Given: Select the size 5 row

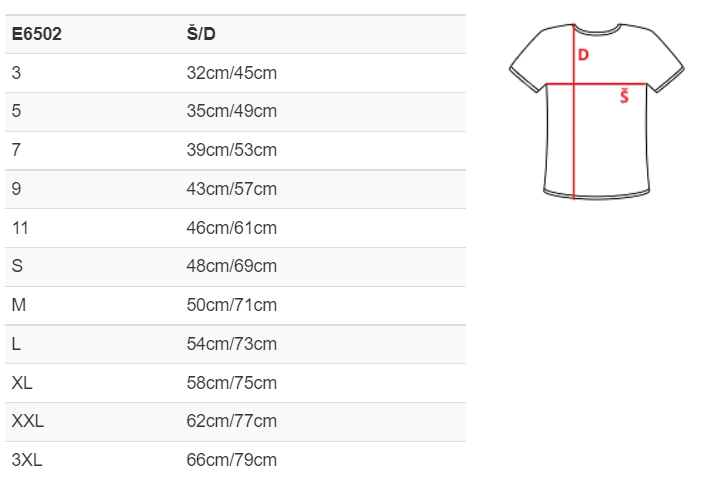Looking at the screenshot, I should [235, 112].
